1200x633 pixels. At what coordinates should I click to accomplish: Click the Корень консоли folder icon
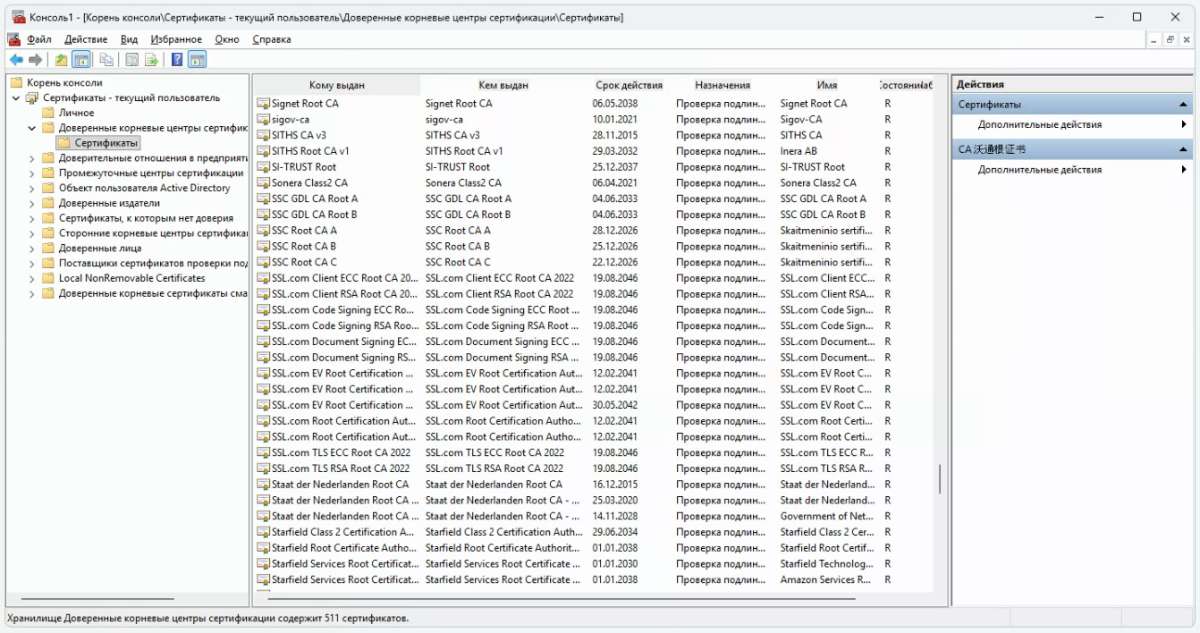(x=17, y=83)
